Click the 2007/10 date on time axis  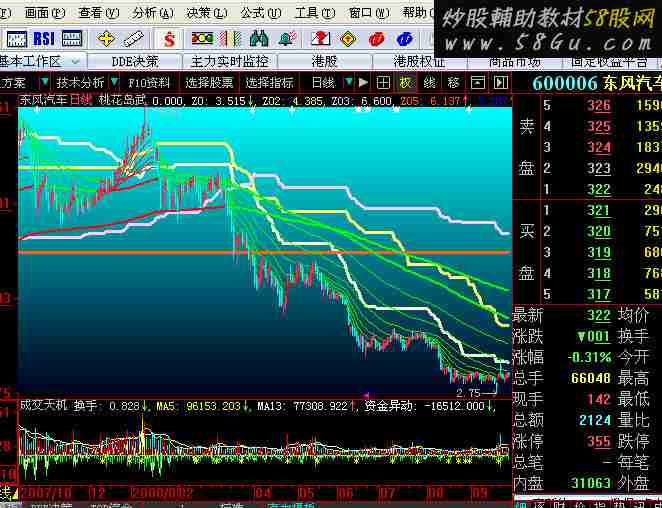coord(48,493)
